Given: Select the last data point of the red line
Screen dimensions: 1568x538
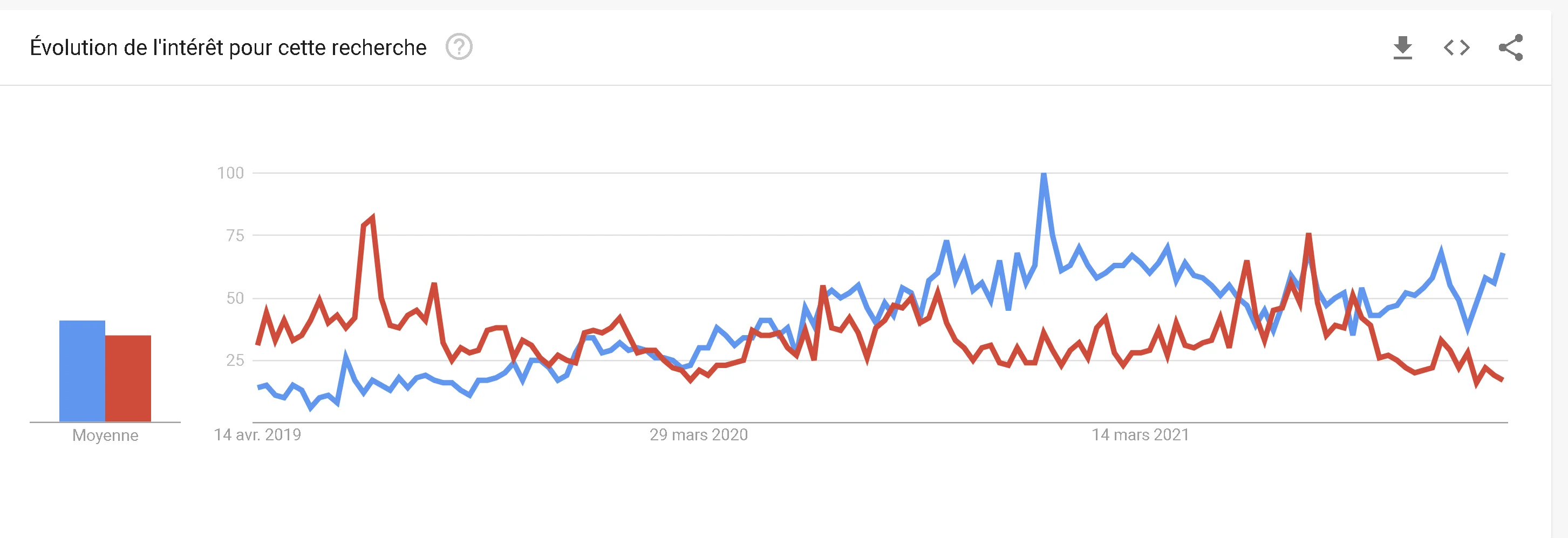Looking at the screenshot, I should pyautogui.click(x=1502, y=380).
